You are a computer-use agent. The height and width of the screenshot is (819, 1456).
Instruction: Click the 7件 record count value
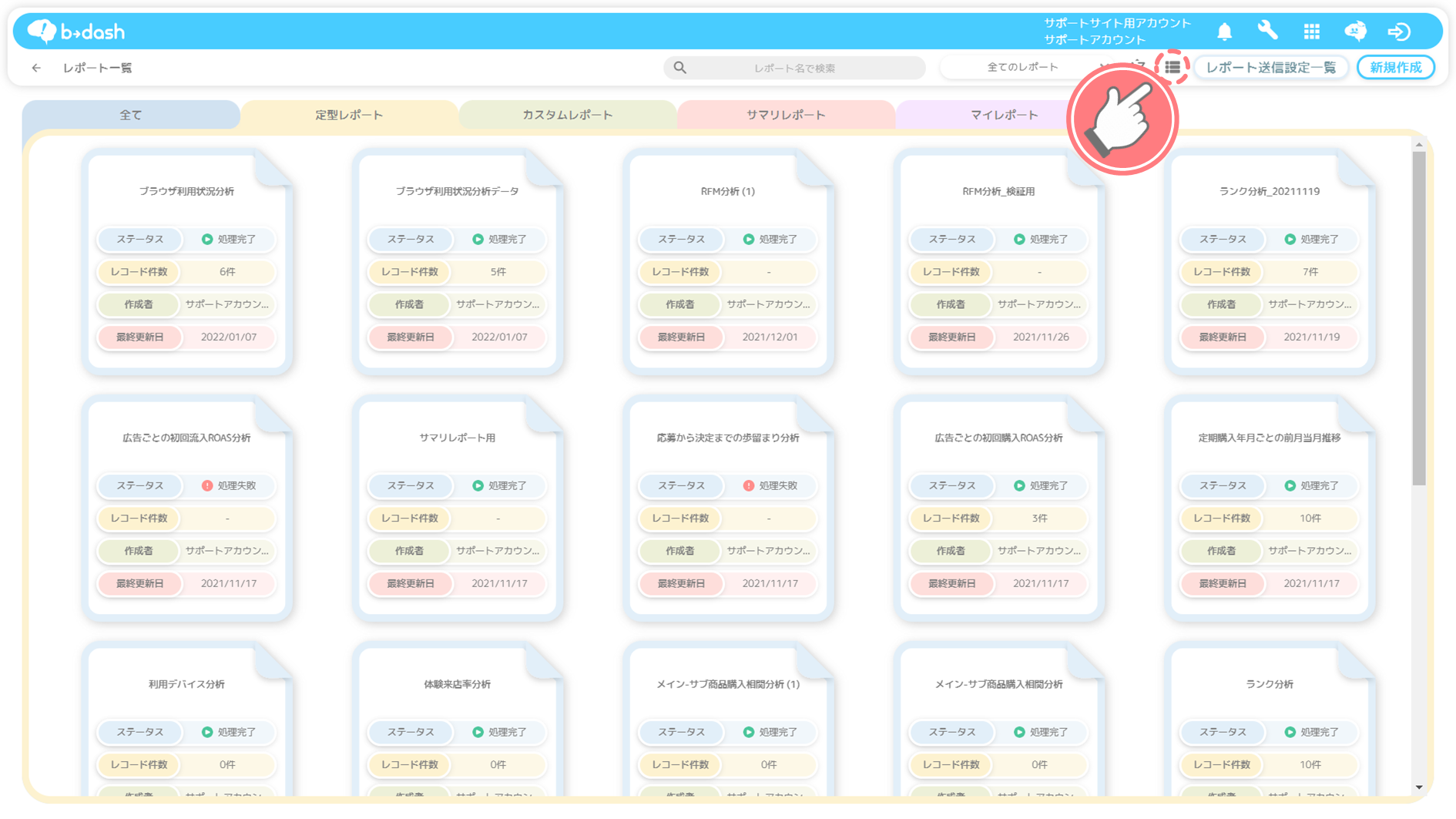click(x=1310, y=272)
